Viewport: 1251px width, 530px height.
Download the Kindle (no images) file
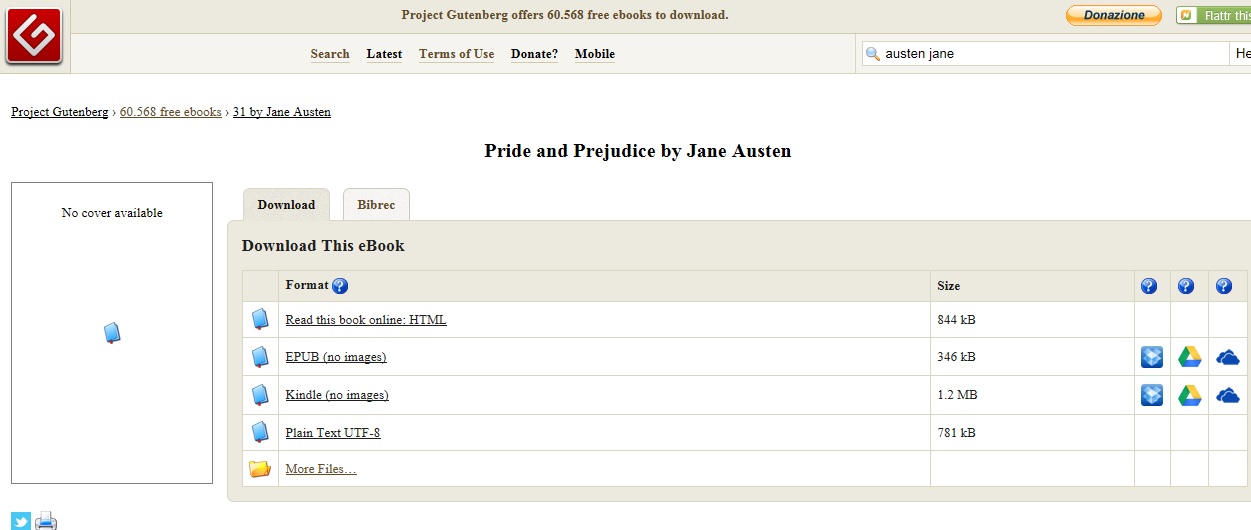tap(337, 395)
